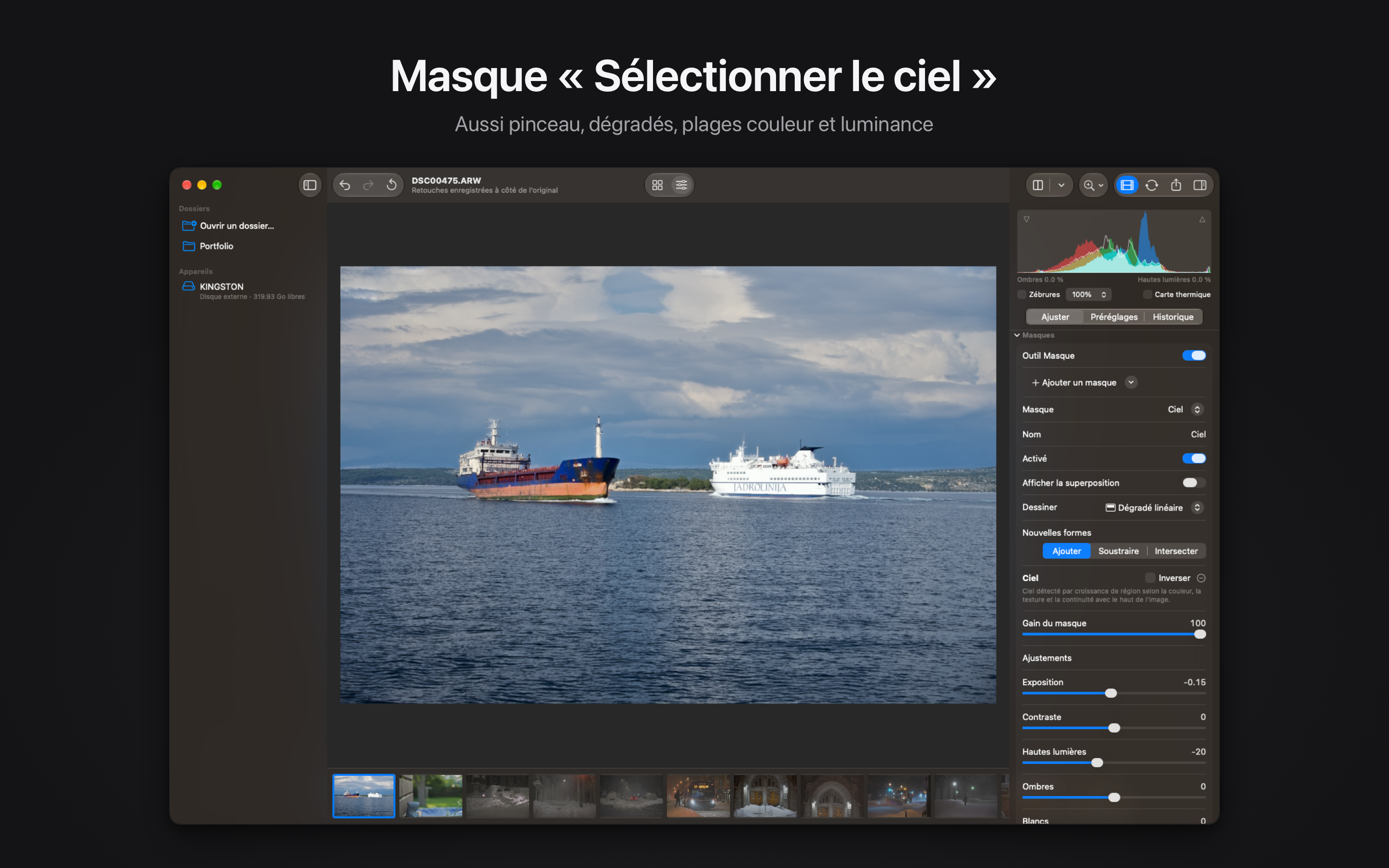Click the revert to original icon
Image resolution: width=1389 pixels, height=868 pixels.
coord(392,185)
